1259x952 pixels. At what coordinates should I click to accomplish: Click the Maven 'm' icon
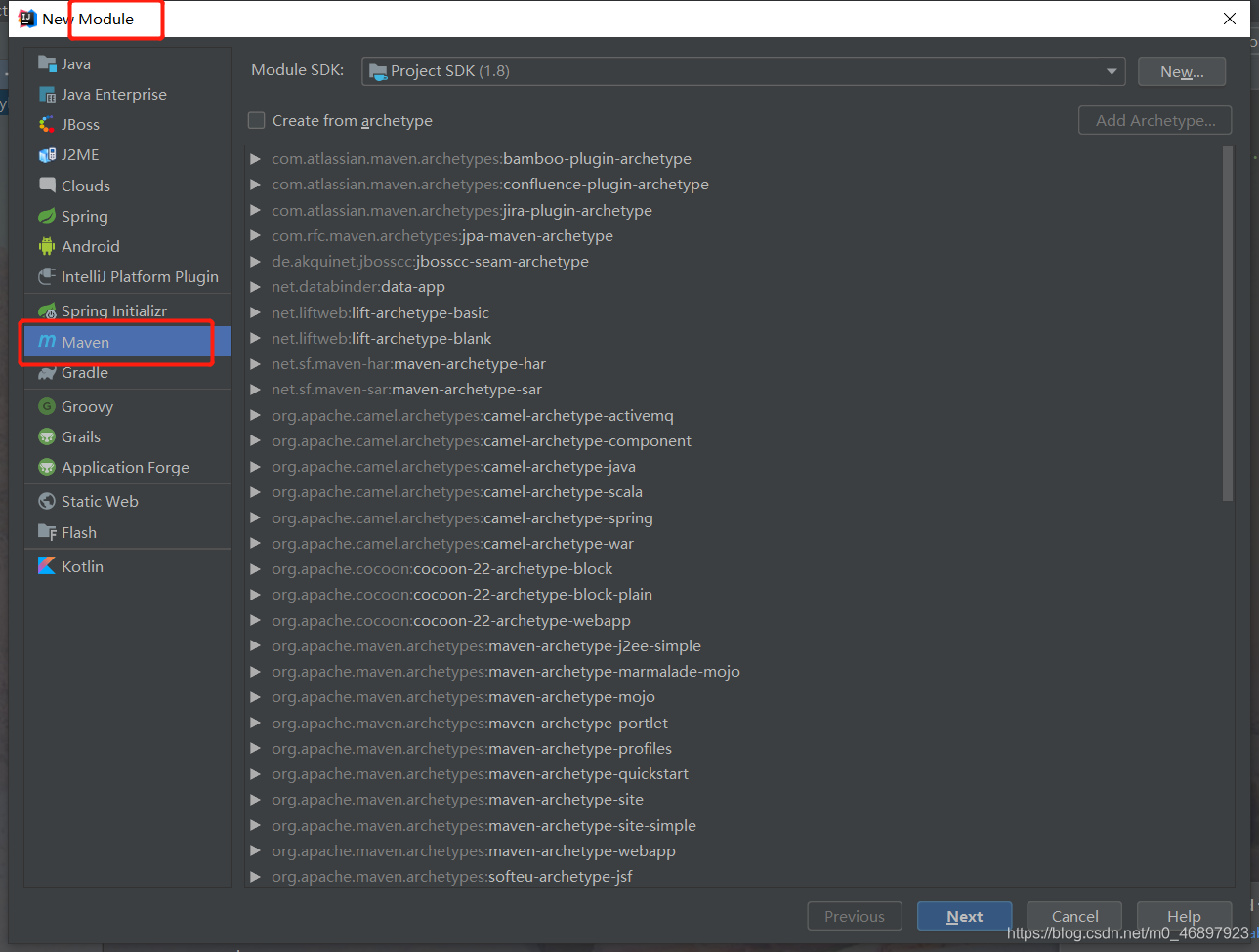[47, 342]
